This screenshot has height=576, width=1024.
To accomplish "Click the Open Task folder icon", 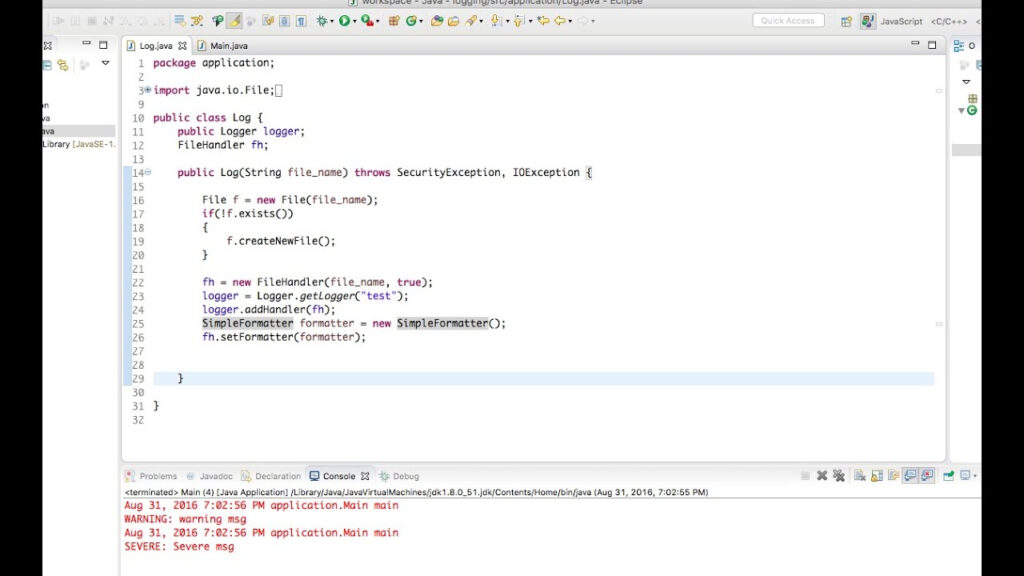I will [x=453, y=21].
